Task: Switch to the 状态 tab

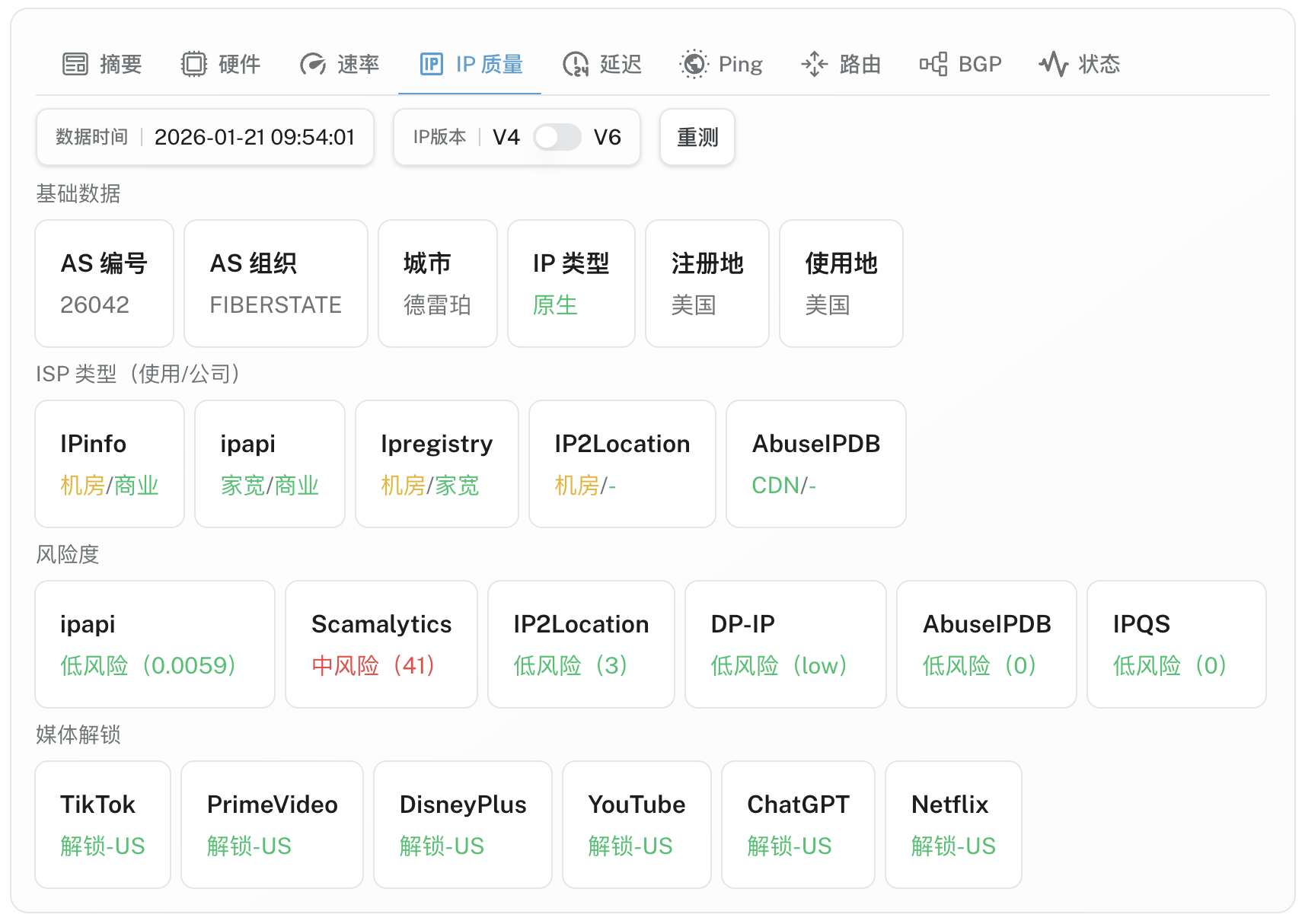Action: tap(1099, 65)
